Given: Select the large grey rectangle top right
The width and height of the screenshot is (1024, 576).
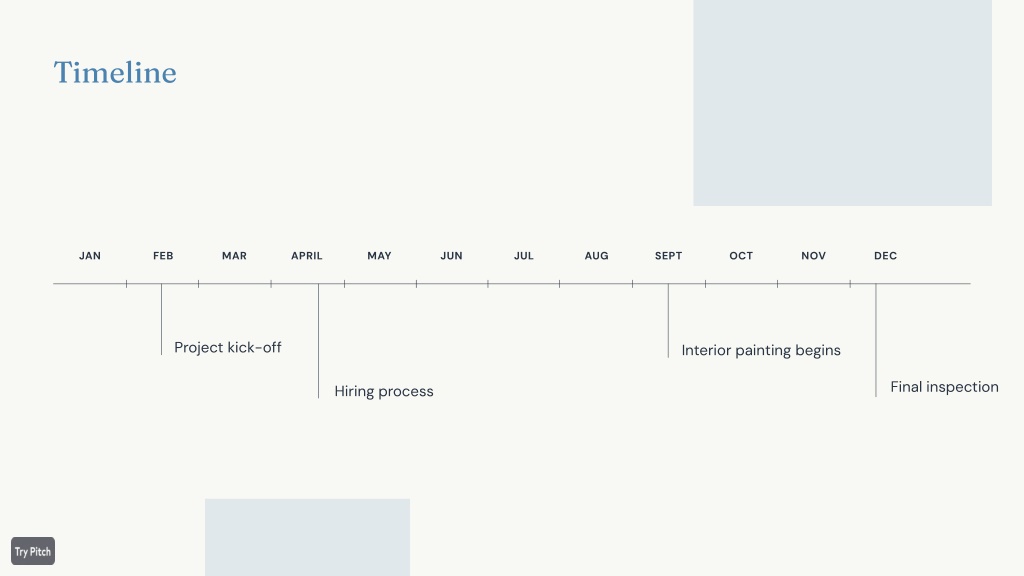Looking at the screenshot, I should coord(842,103).
